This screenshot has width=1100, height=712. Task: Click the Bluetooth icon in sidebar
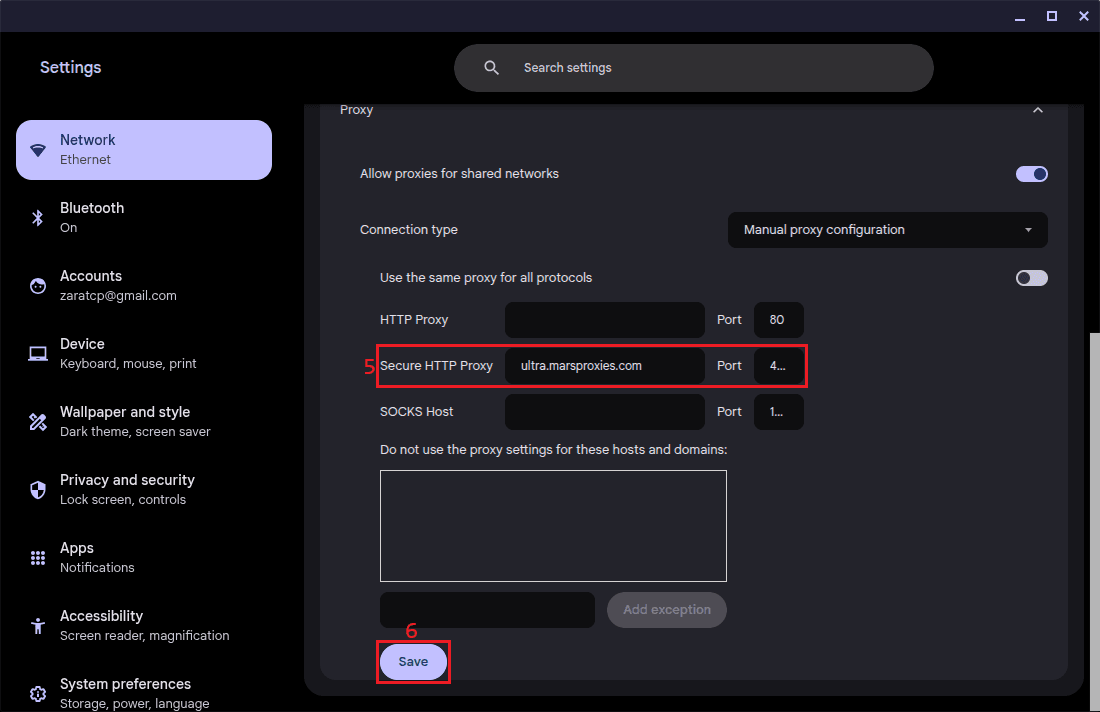tap(38, 218)
